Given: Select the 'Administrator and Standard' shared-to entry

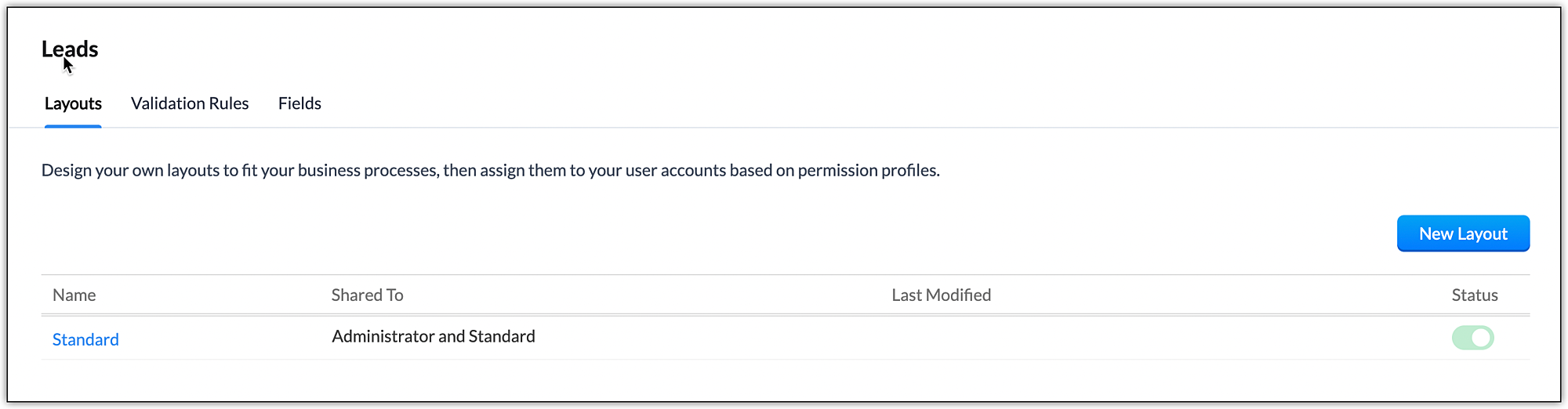Looking at the screenshot, I should pos(433,337).
